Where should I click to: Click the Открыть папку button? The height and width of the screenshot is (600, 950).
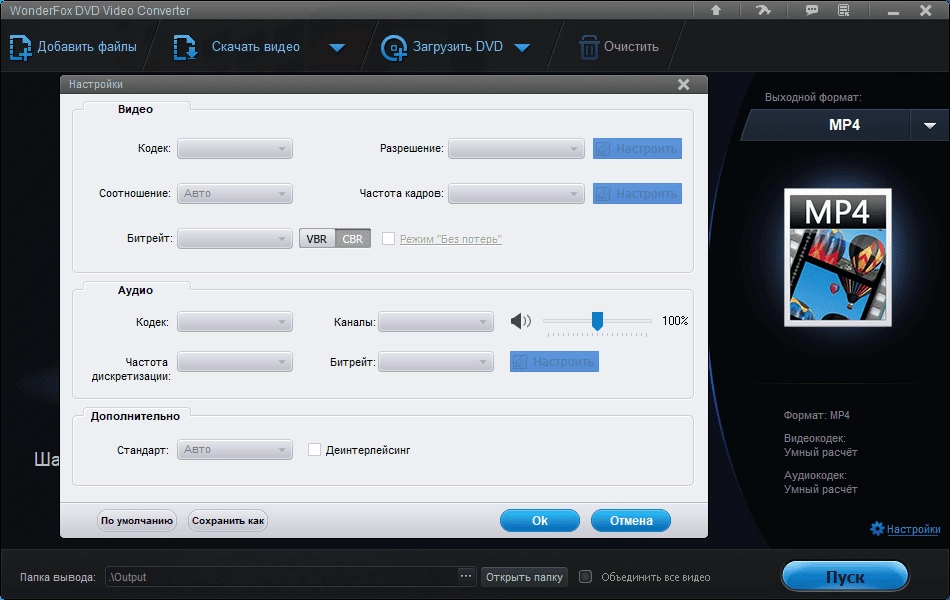coord(524,577)
